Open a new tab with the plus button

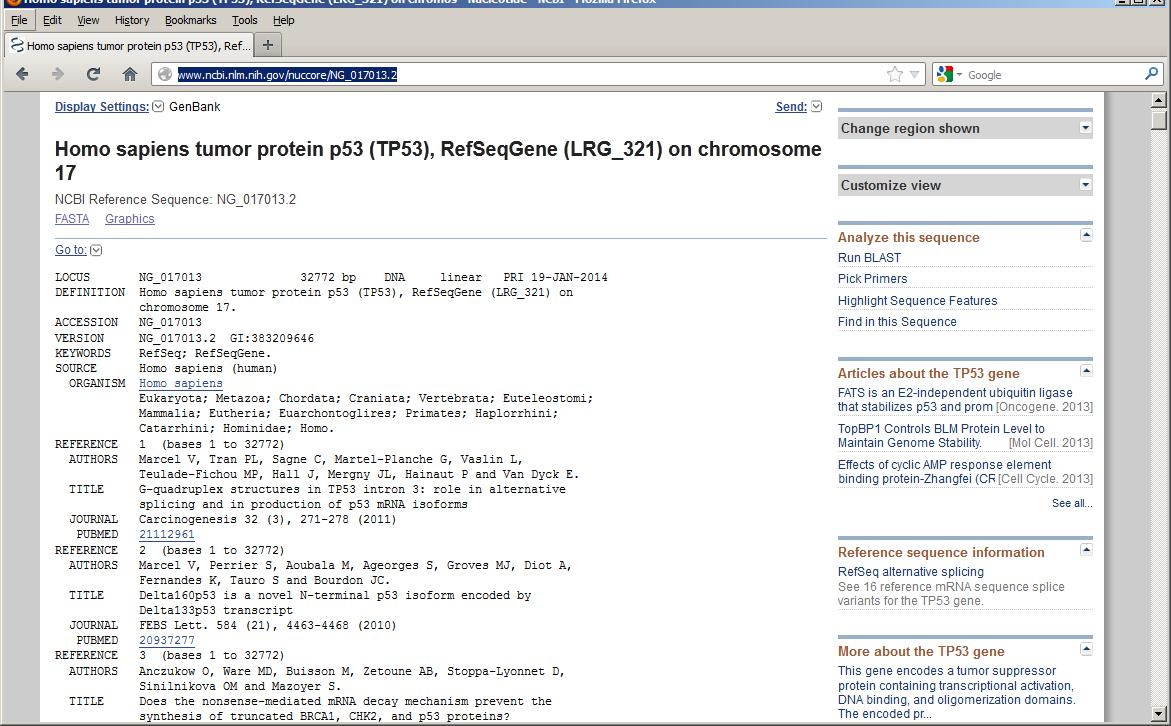tap(268, 45)
